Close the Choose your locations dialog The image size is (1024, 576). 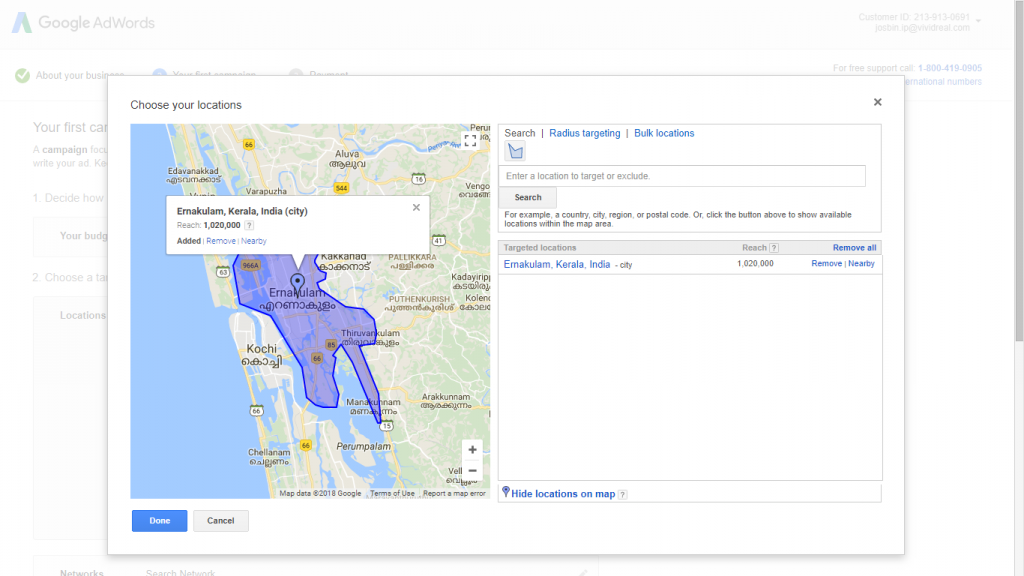coord(878,102)
